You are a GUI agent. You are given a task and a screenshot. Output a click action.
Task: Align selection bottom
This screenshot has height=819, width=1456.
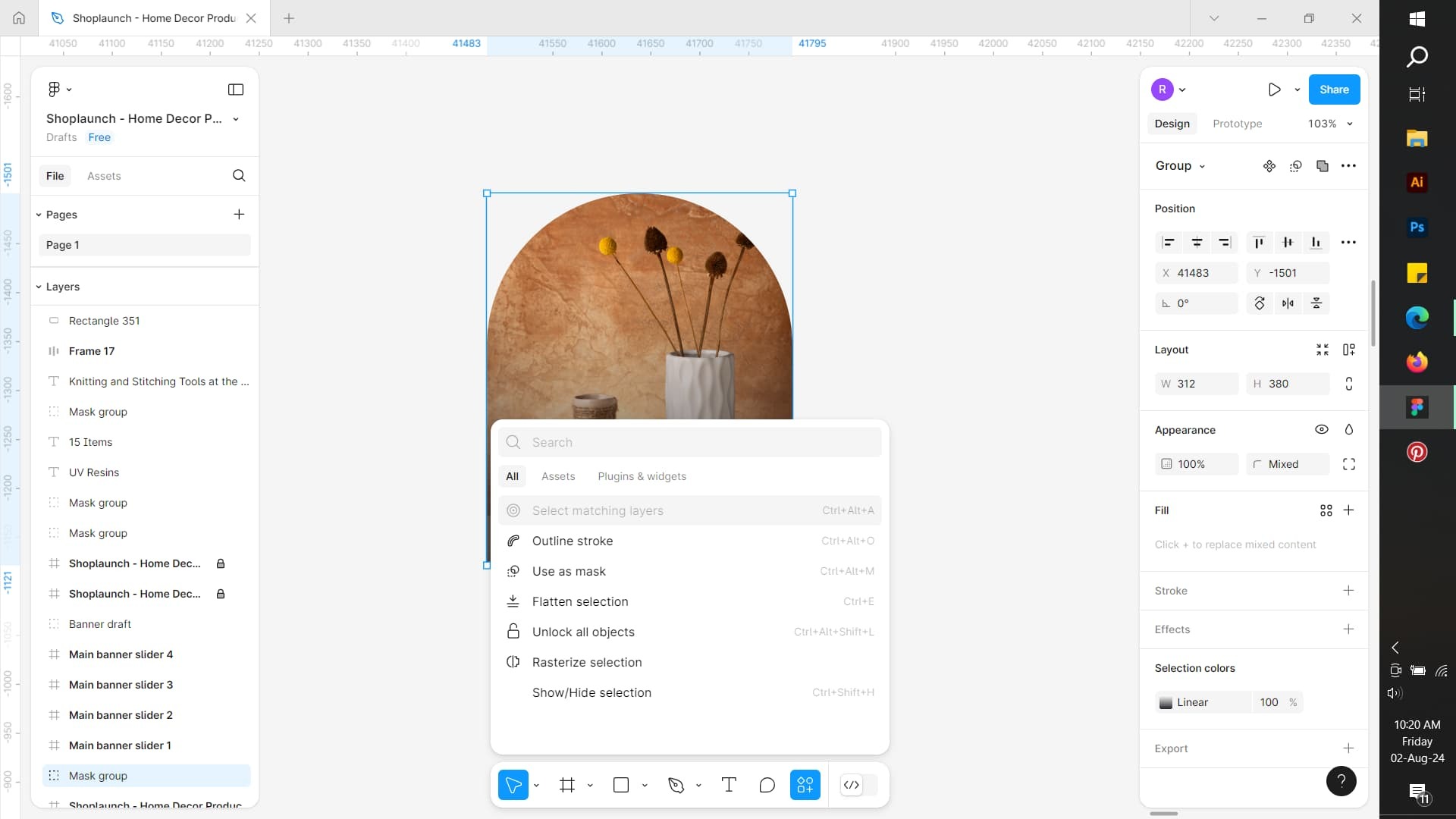click(x=1316, y=243)
